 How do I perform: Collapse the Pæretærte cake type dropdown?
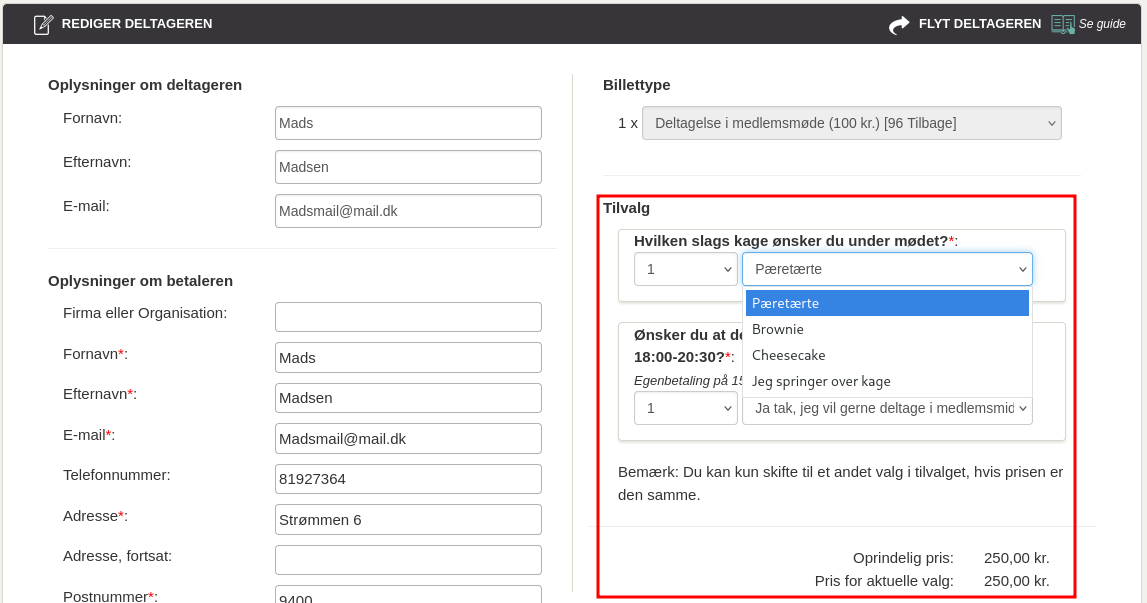coord(886,269)
